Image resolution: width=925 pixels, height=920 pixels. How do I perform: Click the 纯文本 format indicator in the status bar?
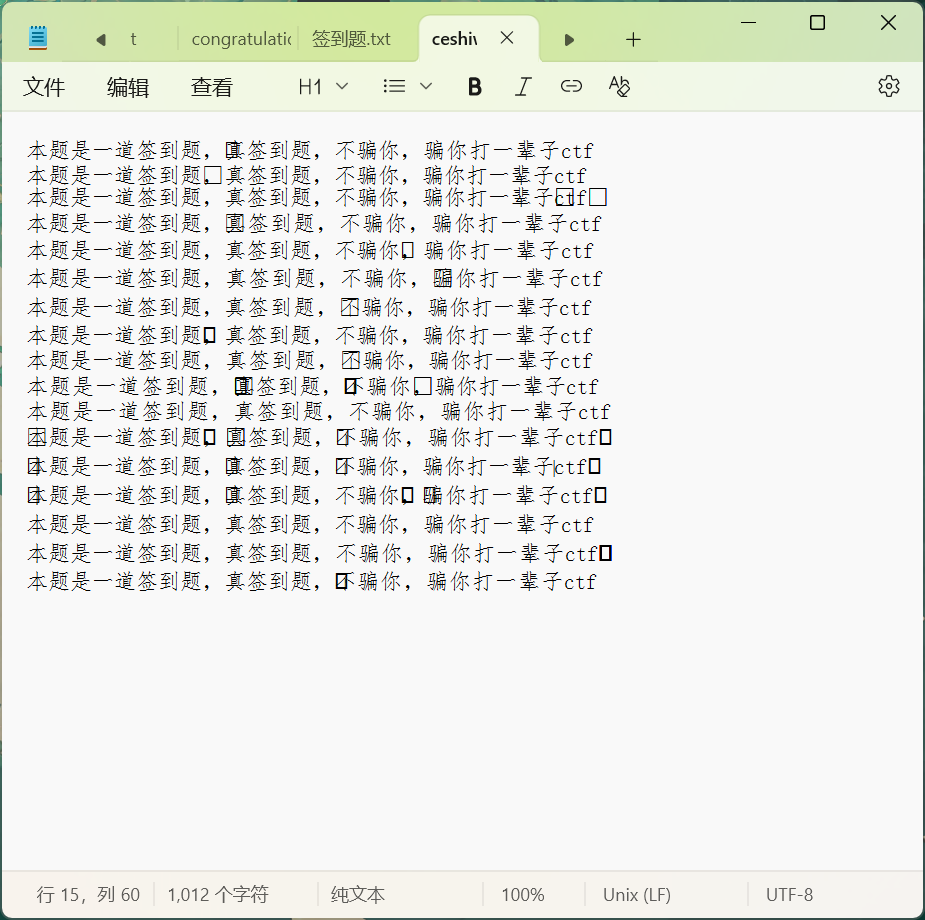click(358, 895)
